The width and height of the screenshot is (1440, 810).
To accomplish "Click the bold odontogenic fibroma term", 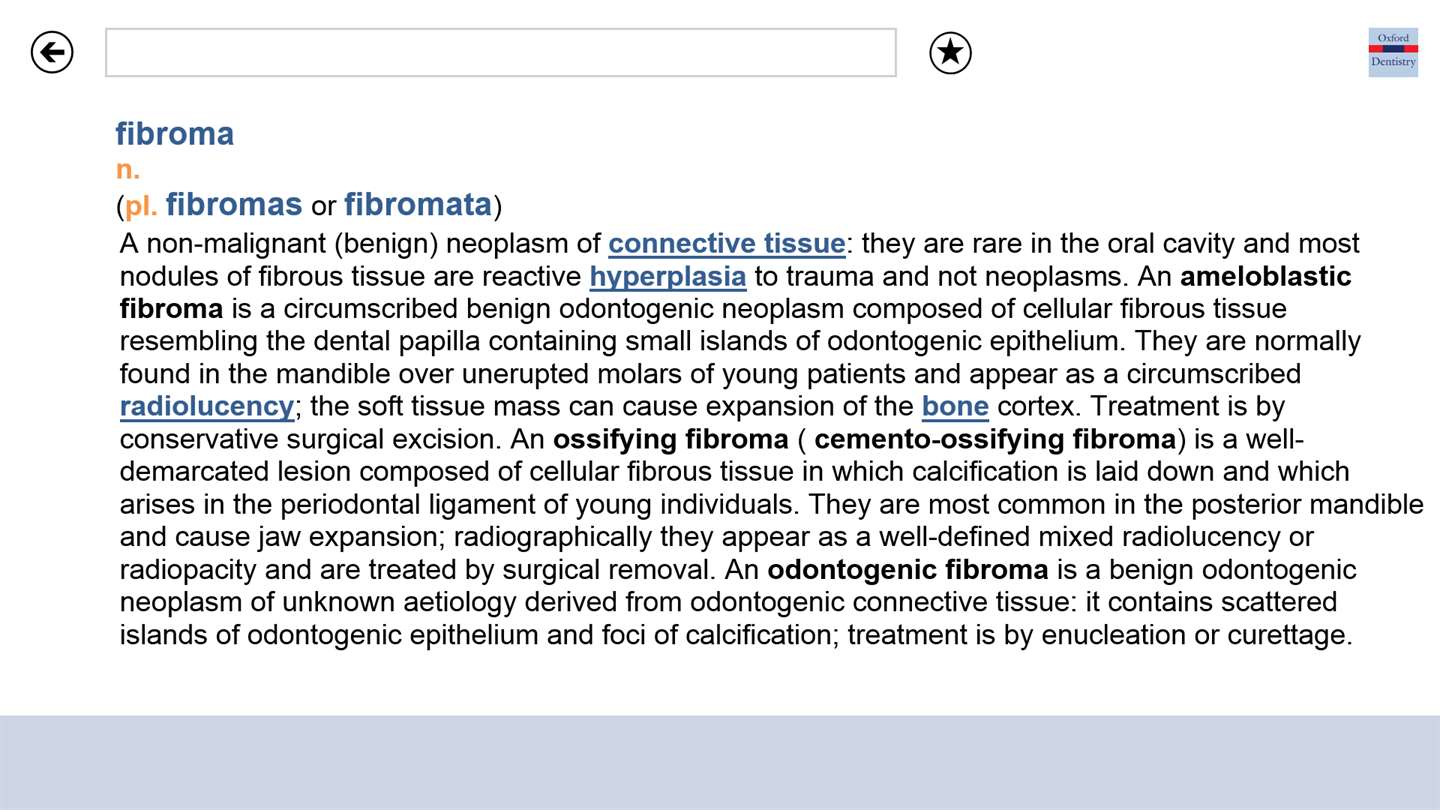I will pos(908,570).
